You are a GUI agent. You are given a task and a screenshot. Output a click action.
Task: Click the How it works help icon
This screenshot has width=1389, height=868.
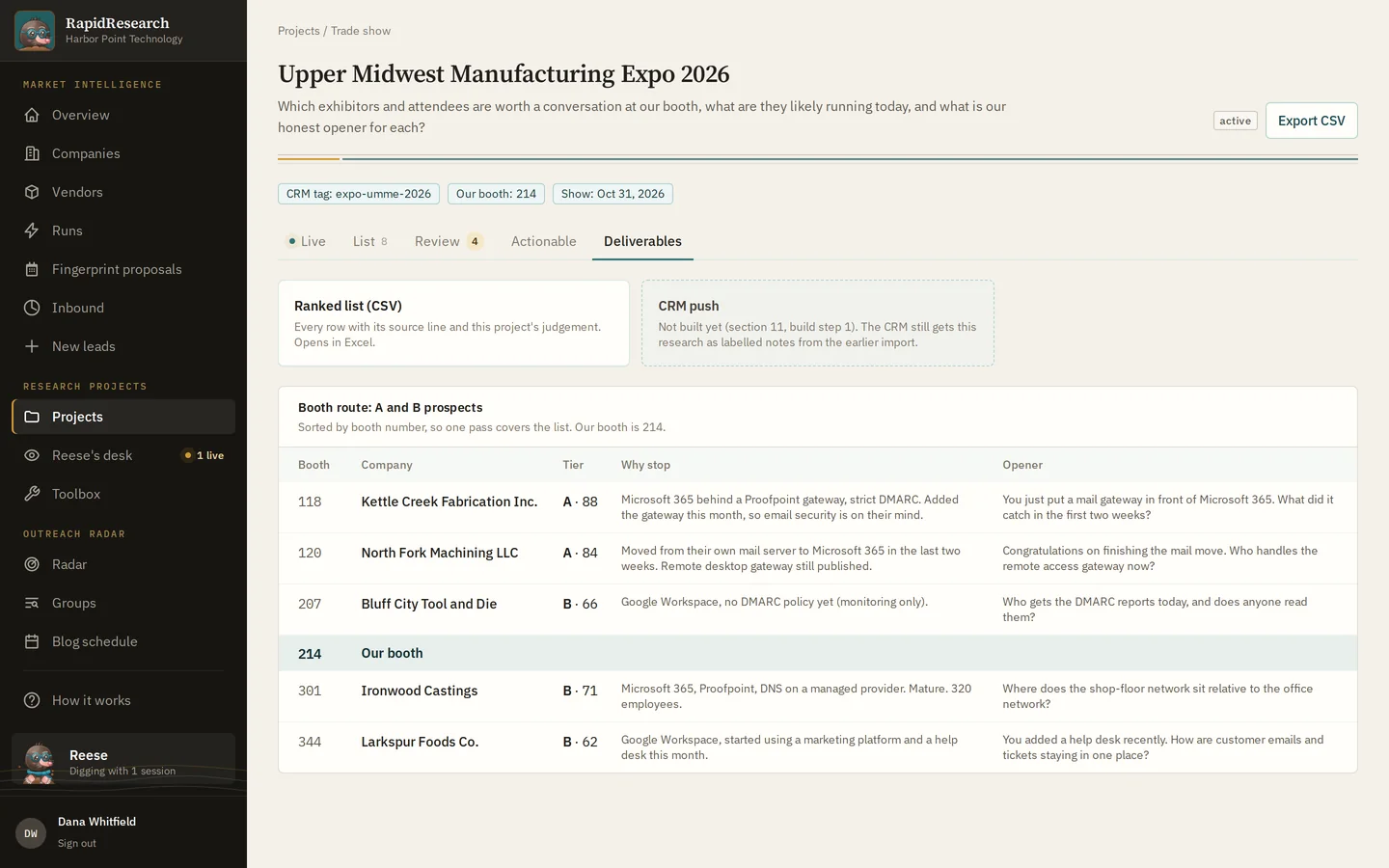pyautogui.click(x=32, y=700)
